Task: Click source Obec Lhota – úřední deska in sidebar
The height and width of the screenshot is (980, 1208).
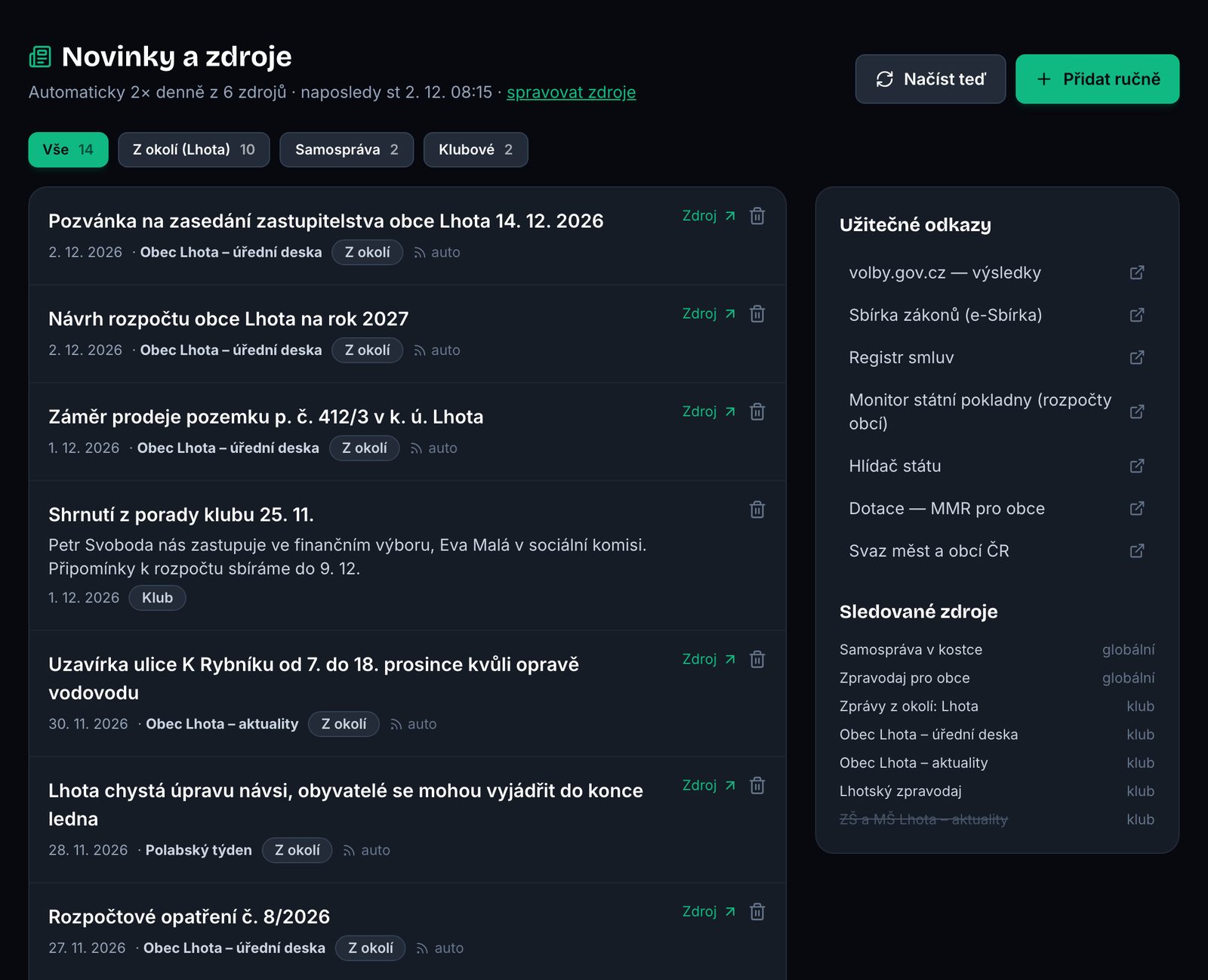Action: tap(929, 735)
